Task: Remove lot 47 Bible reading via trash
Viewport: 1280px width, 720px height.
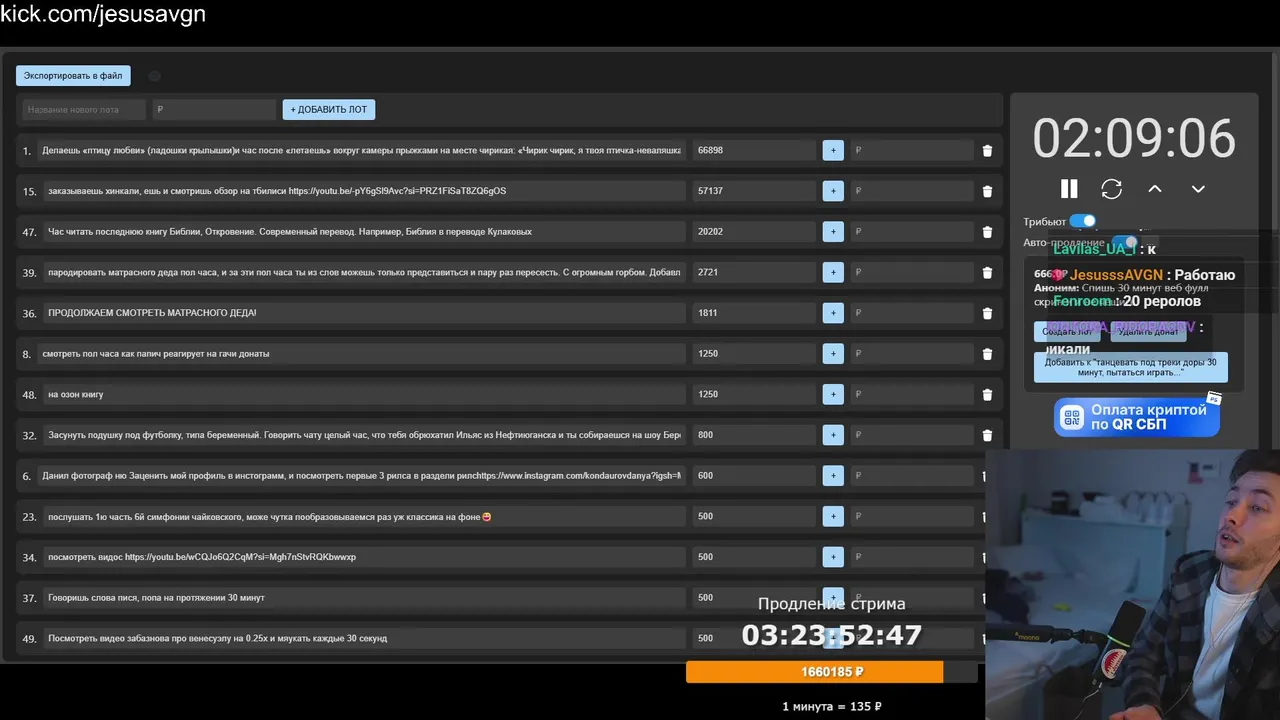Action: click(x=988, y=232)
